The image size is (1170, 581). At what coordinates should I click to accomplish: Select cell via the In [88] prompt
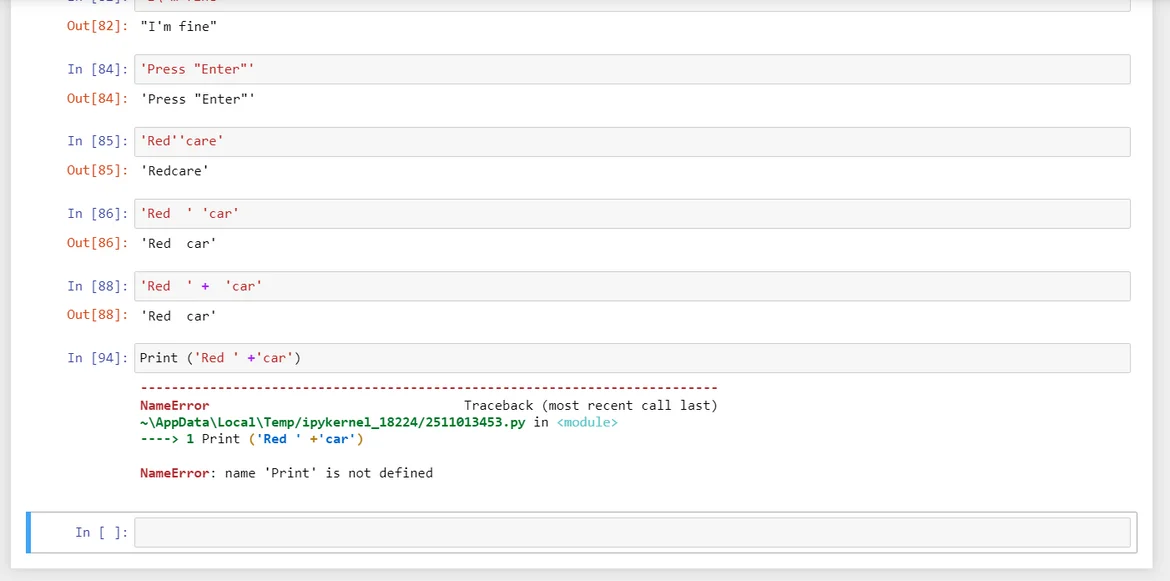coord(97,286)
